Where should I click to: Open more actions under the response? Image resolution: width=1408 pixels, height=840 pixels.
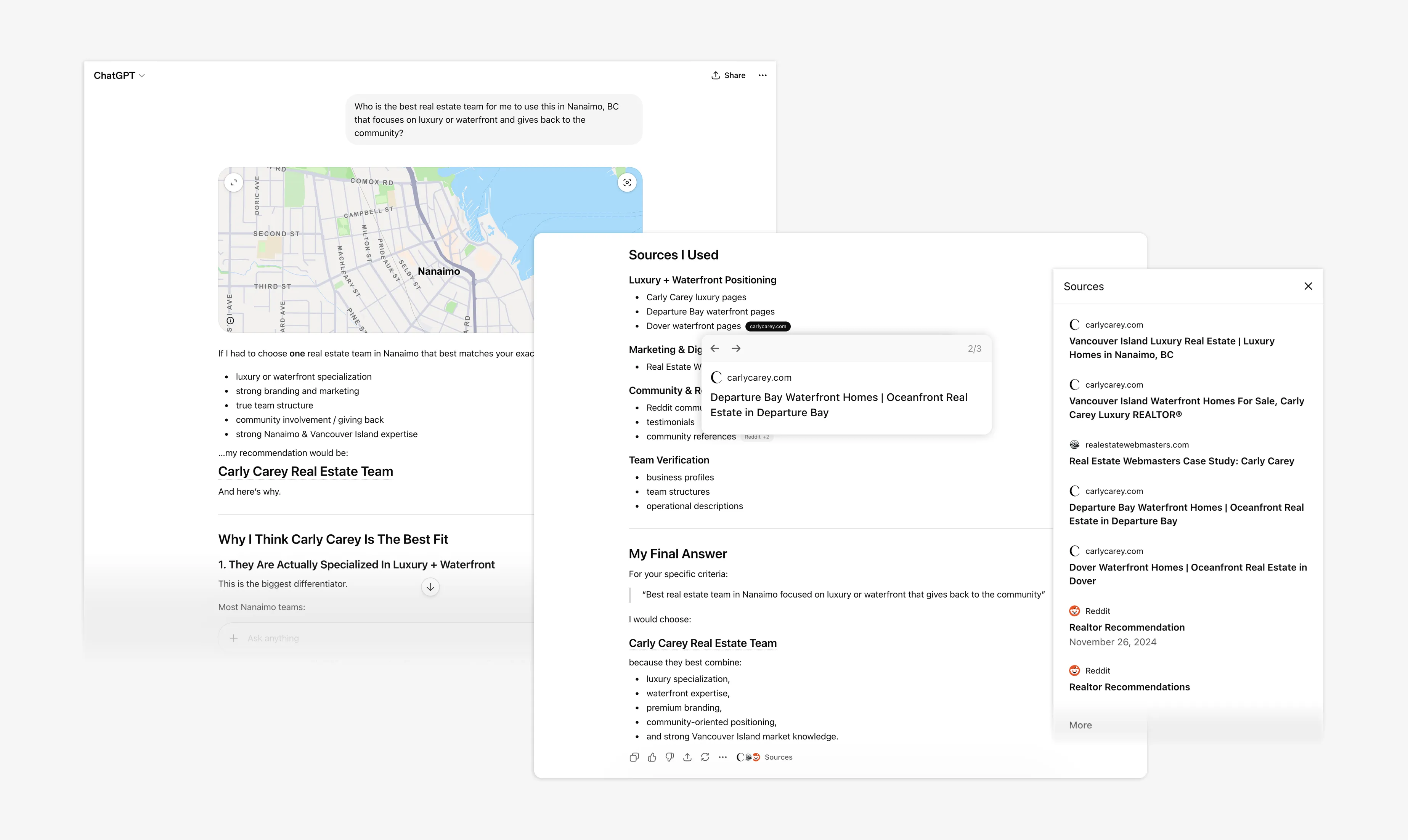[x=722, y=757]
